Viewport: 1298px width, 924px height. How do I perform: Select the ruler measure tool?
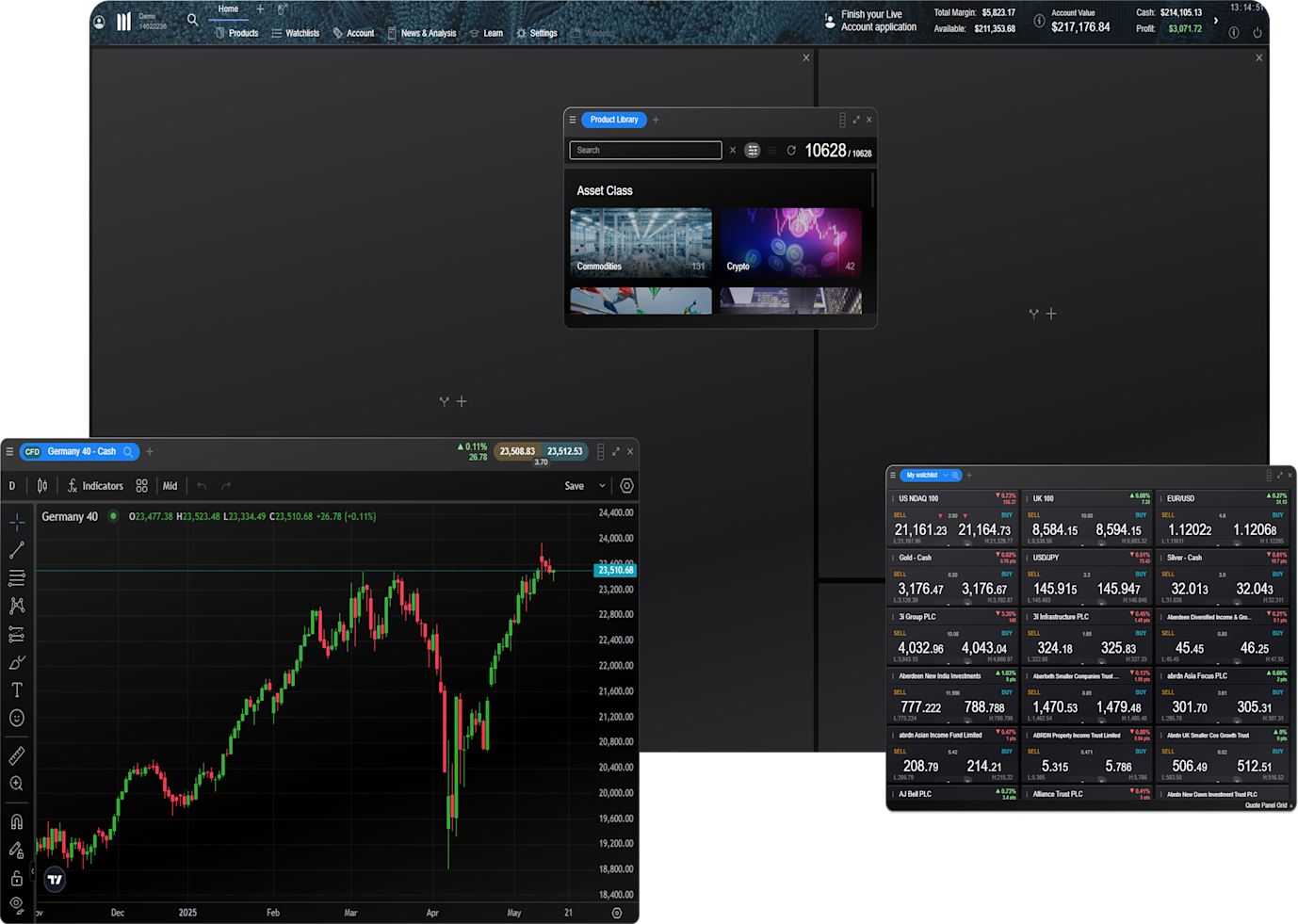(x=17, y=755)
